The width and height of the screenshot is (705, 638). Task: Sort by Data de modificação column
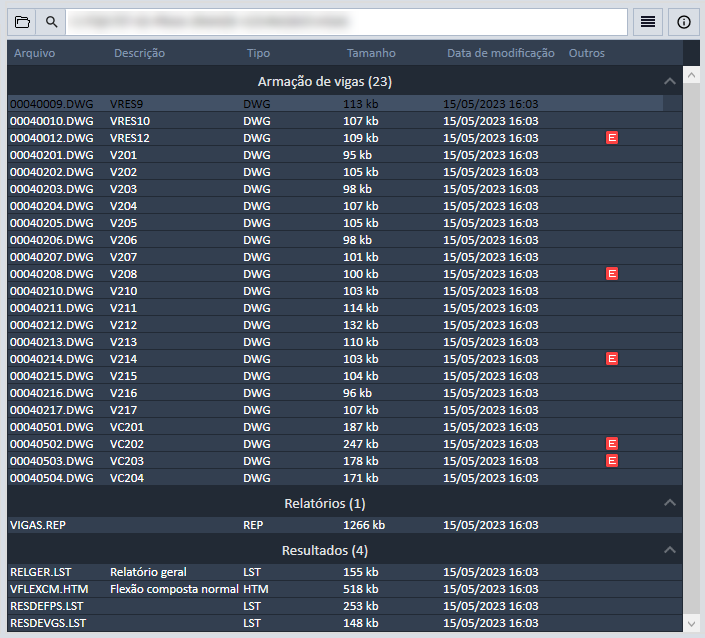pyautogui.click(x=500, y=53)
